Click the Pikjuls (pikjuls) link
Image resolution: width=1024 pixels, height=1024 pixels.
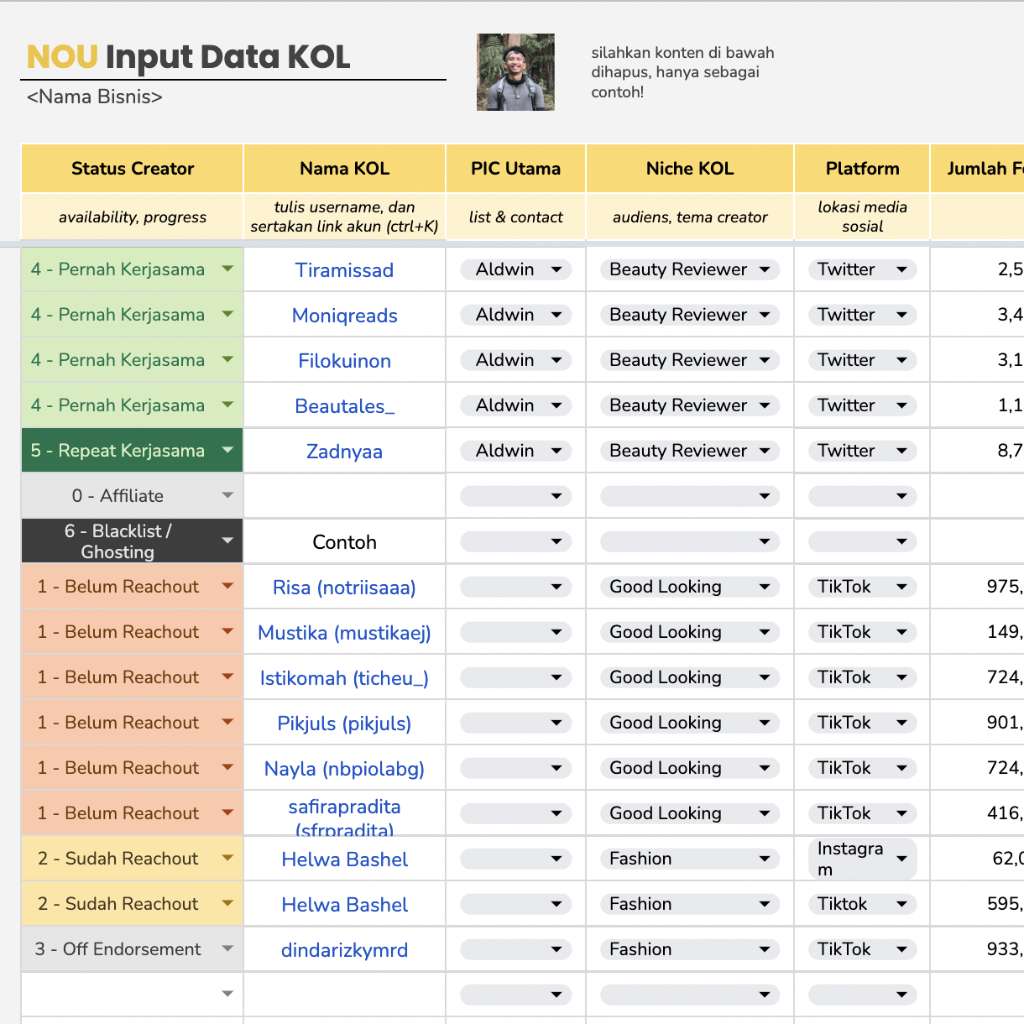344,723
